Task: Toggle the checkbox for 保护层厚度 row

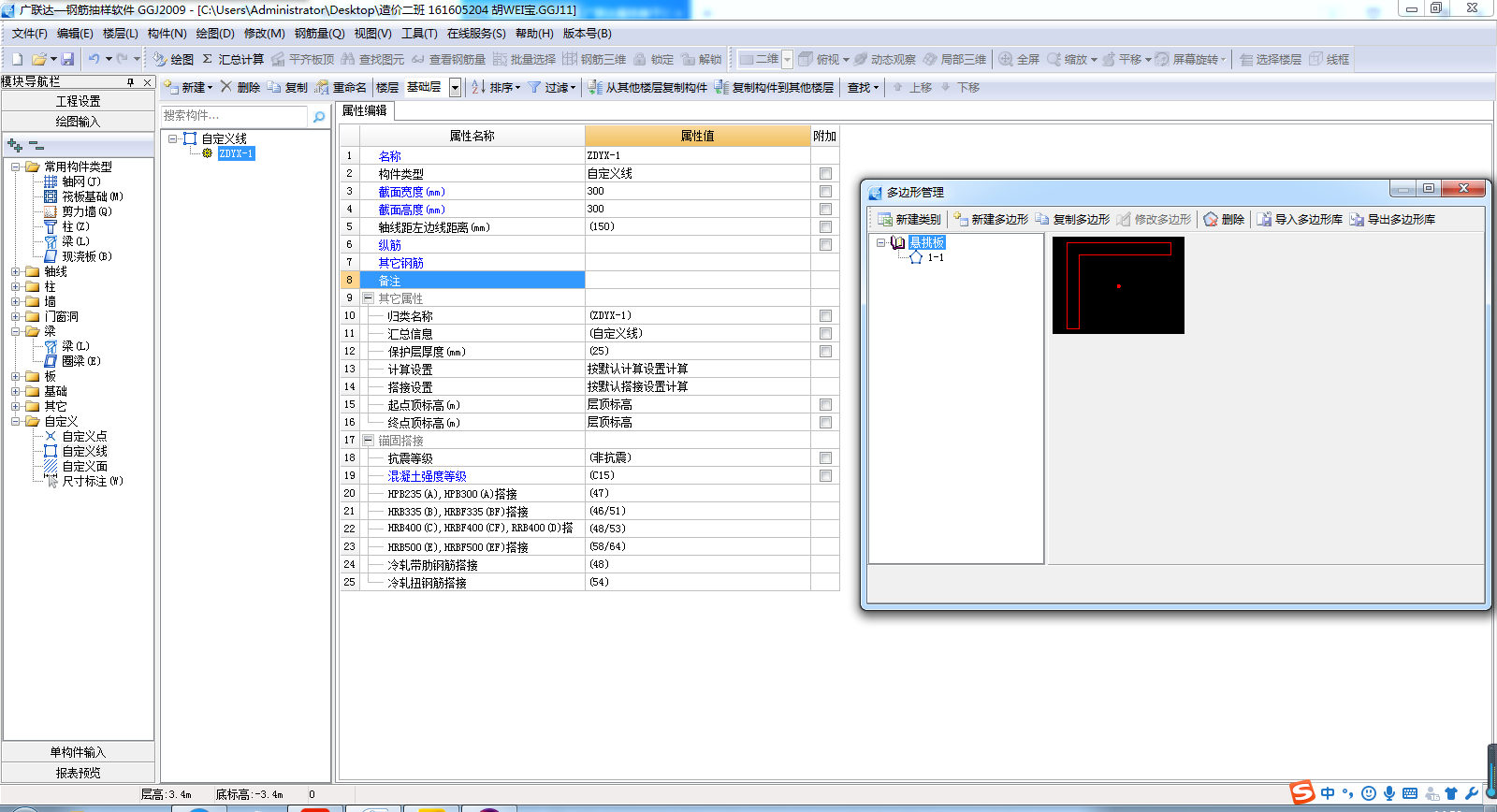Action: tap(825, 351)
